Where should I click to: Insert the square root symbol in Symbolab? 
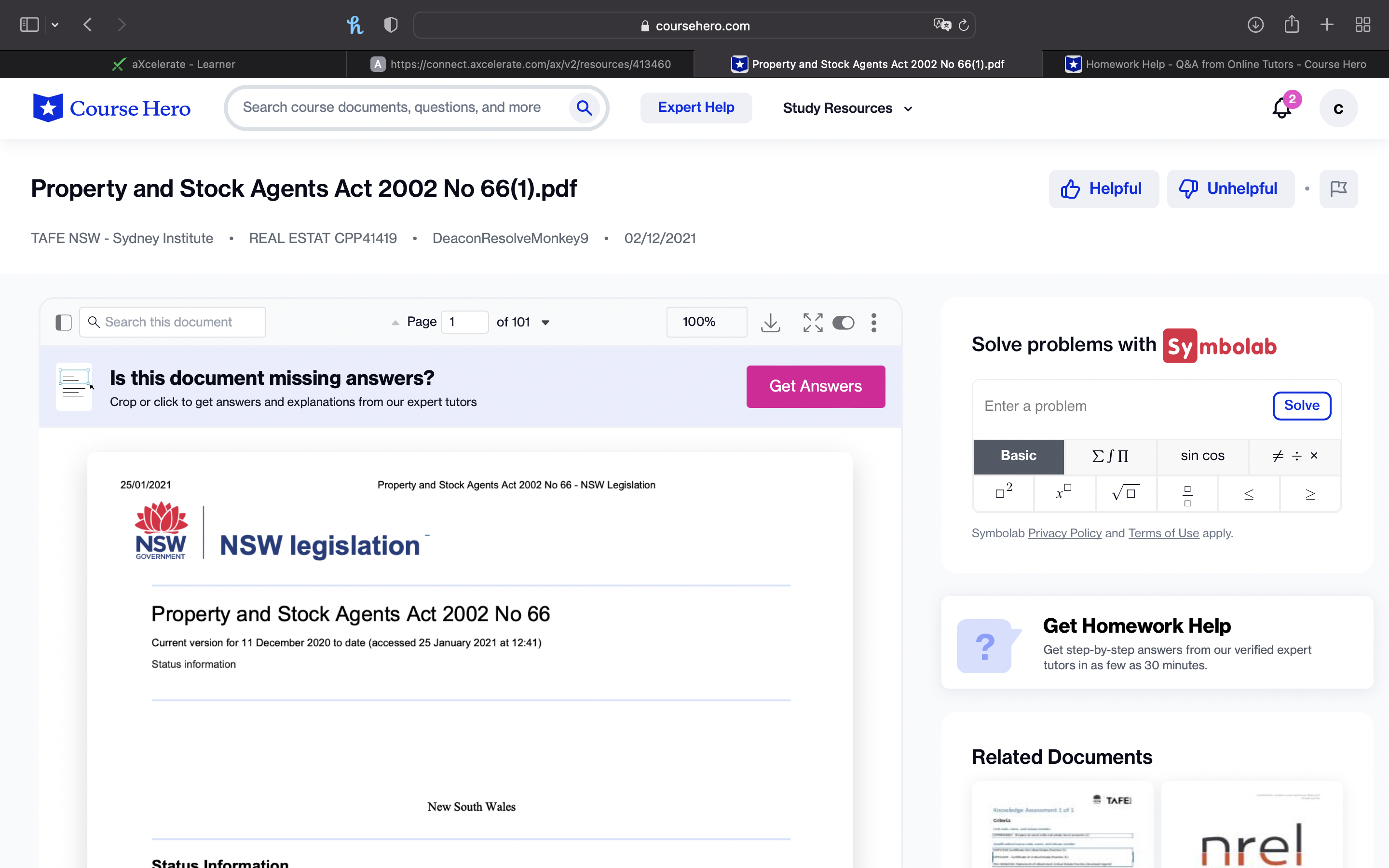click(1126, 494)
